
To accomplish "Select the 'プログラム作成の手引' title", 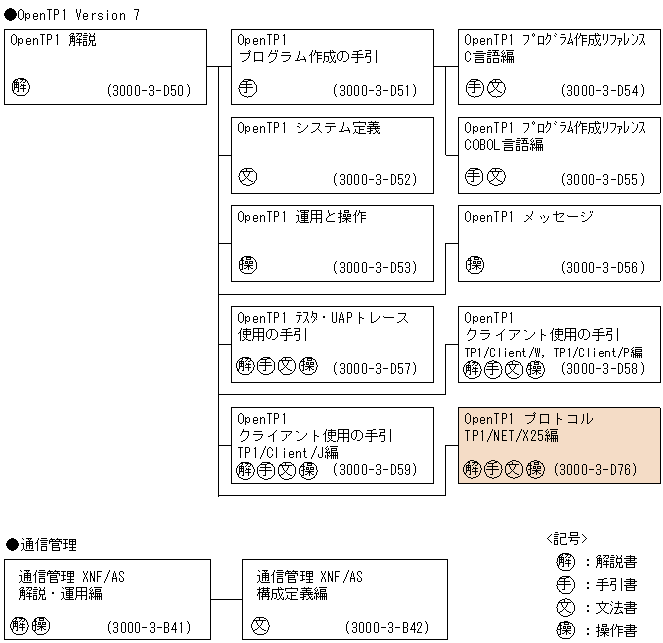I will pyautogui.click(x=309, y=57).
